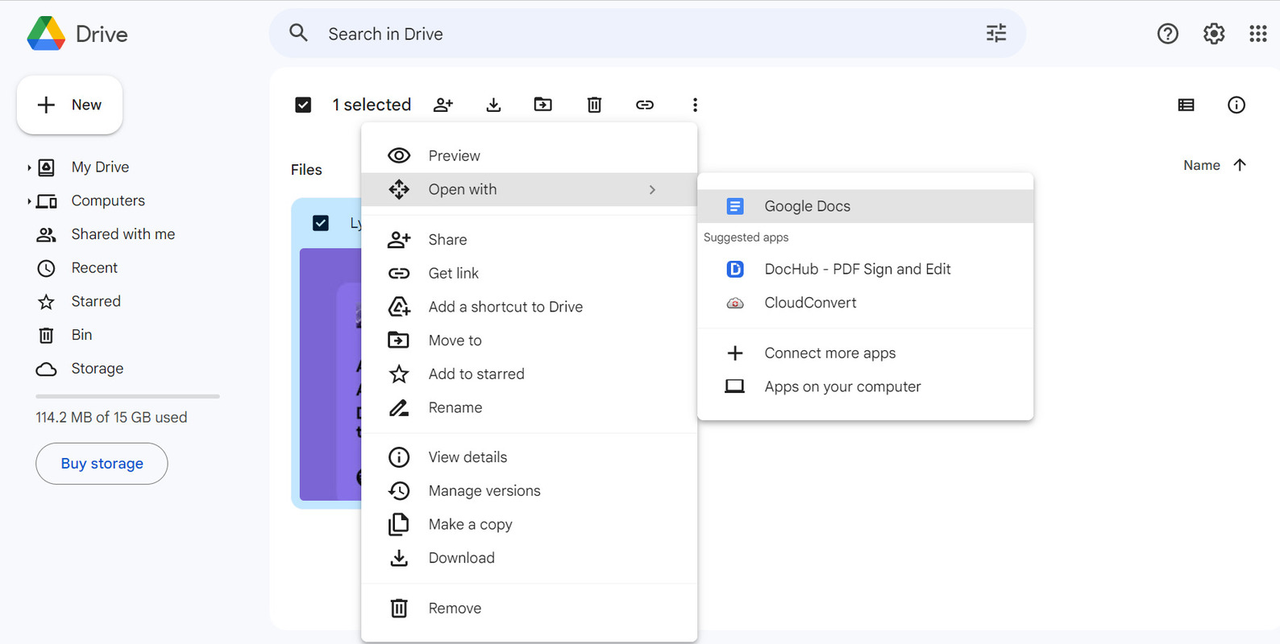The height and width of the screenshot is (644, 1280).
Task: Untick the file card checkbox
Action: (321, 223)
